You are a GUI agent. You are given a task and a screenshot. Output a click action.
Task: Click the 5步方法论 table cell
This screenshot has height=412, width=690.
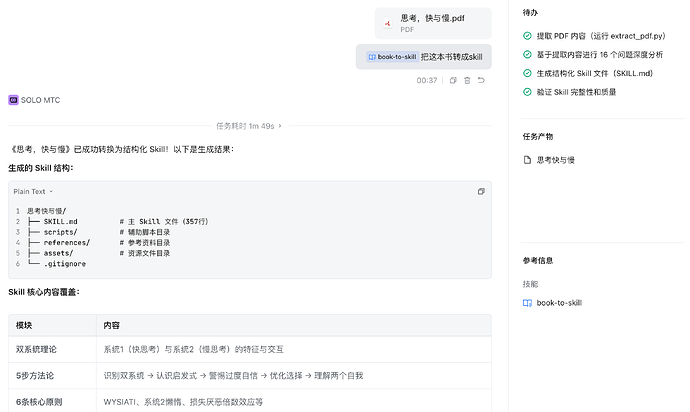(x=52, y=375)
